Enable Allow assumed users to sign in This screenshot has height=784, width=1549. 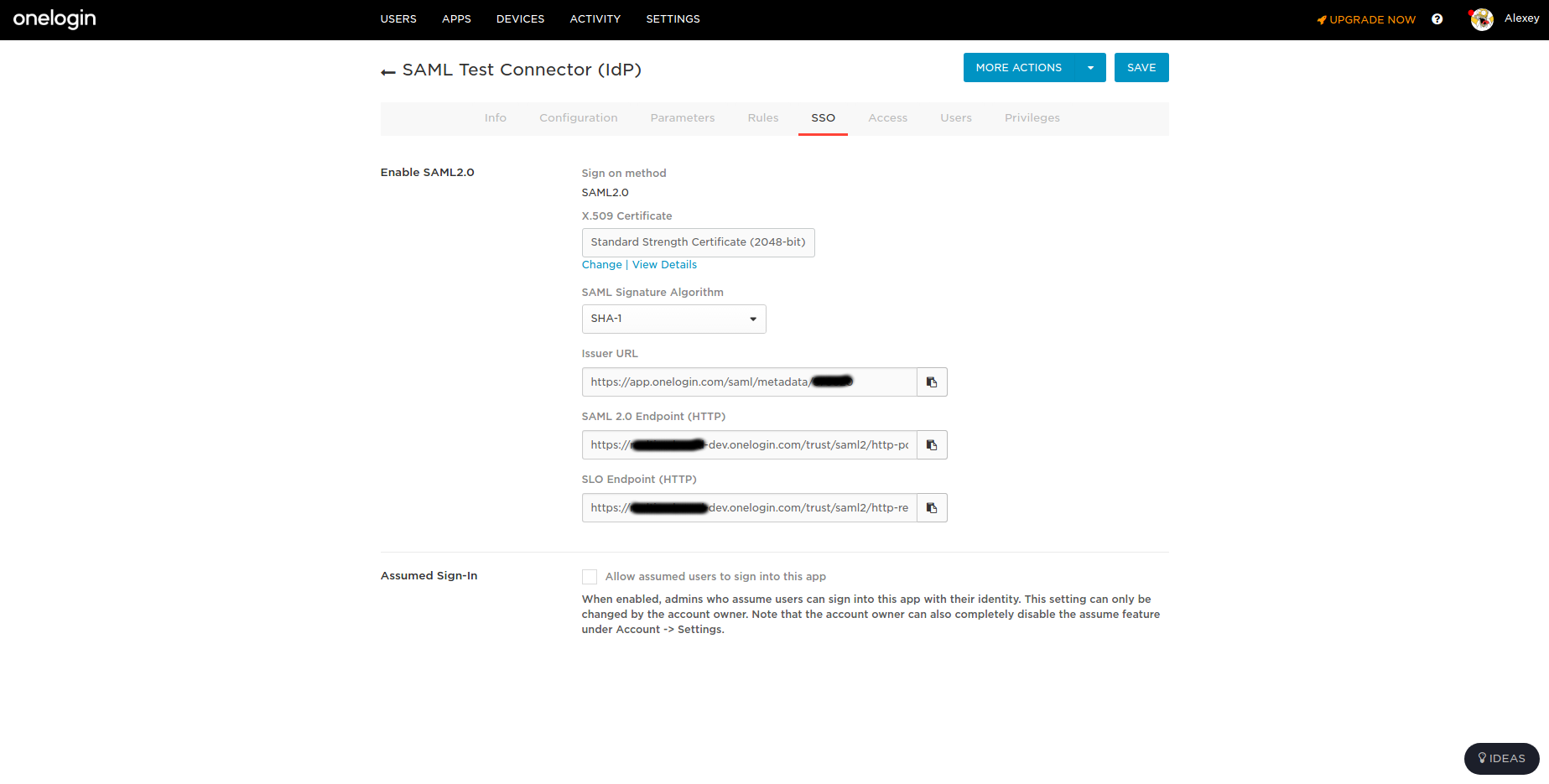(590, 577)
